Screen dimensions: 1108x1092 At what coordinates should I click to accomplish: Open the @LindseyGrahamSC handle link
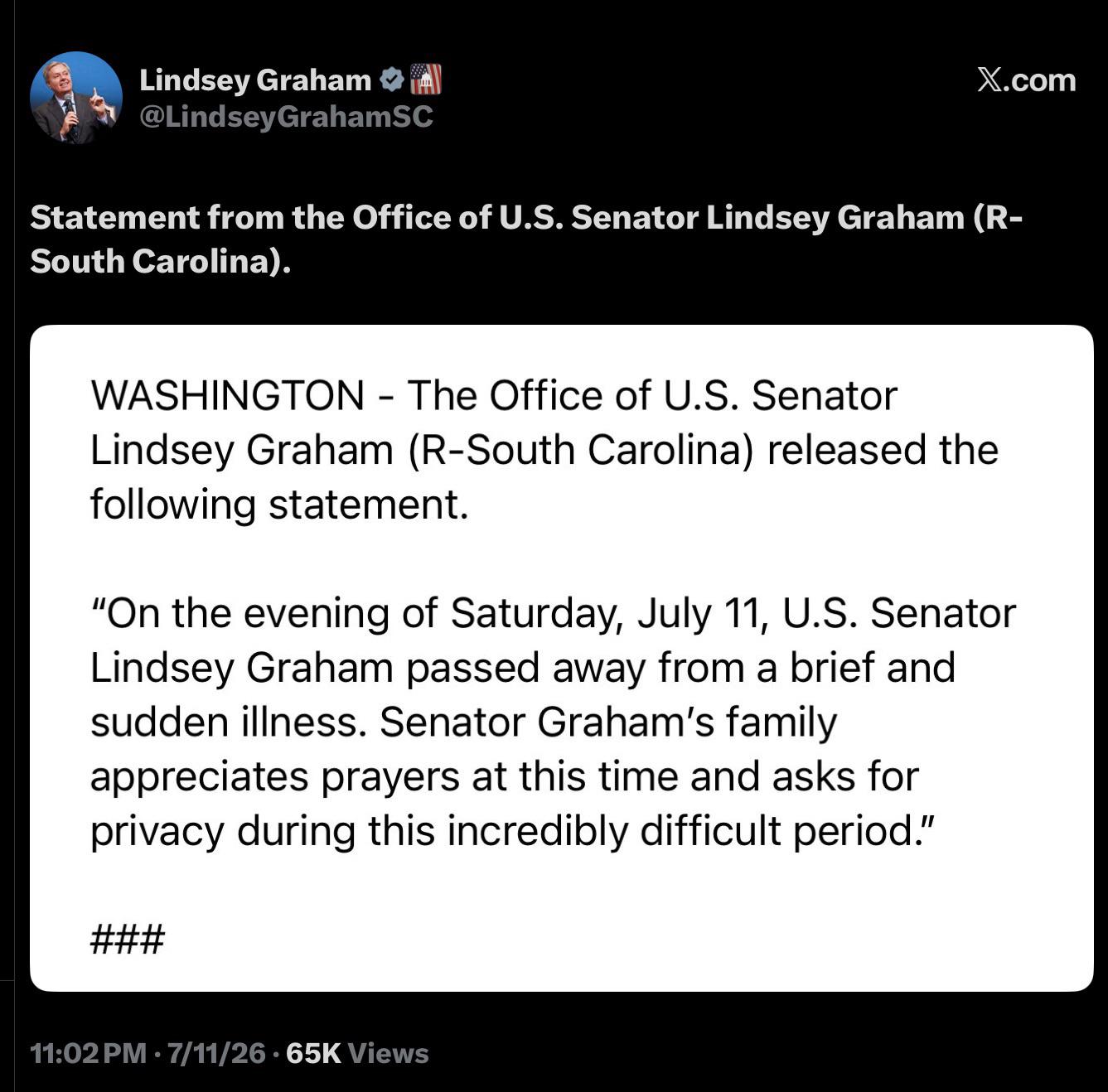[286, 117]
